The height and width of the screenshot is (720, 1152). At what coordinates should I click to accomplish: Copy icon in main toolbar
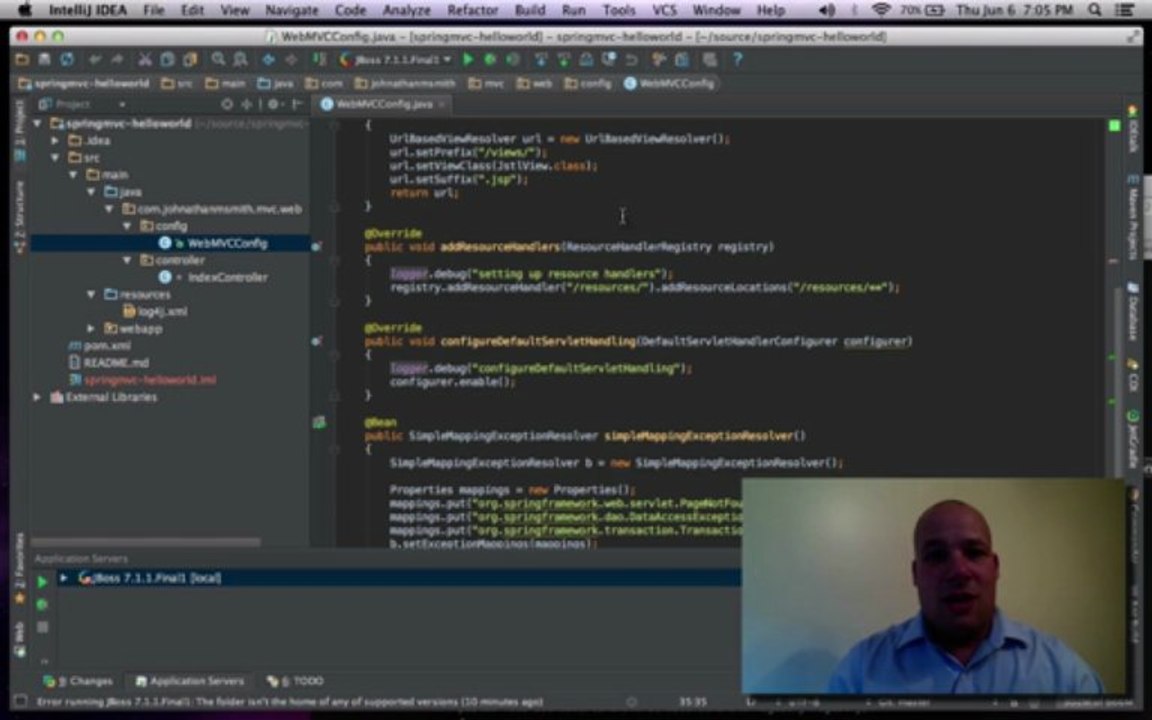point(168,60)
